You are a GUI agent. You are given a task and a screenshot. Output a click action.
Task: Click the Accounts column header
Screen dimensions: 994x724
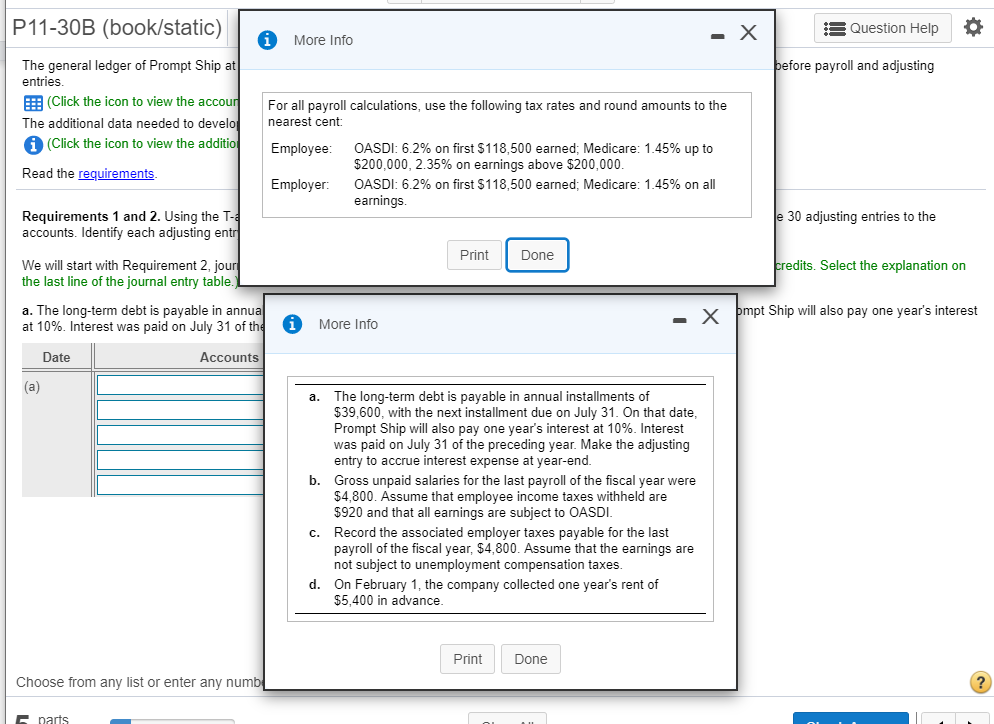[229, 358]
